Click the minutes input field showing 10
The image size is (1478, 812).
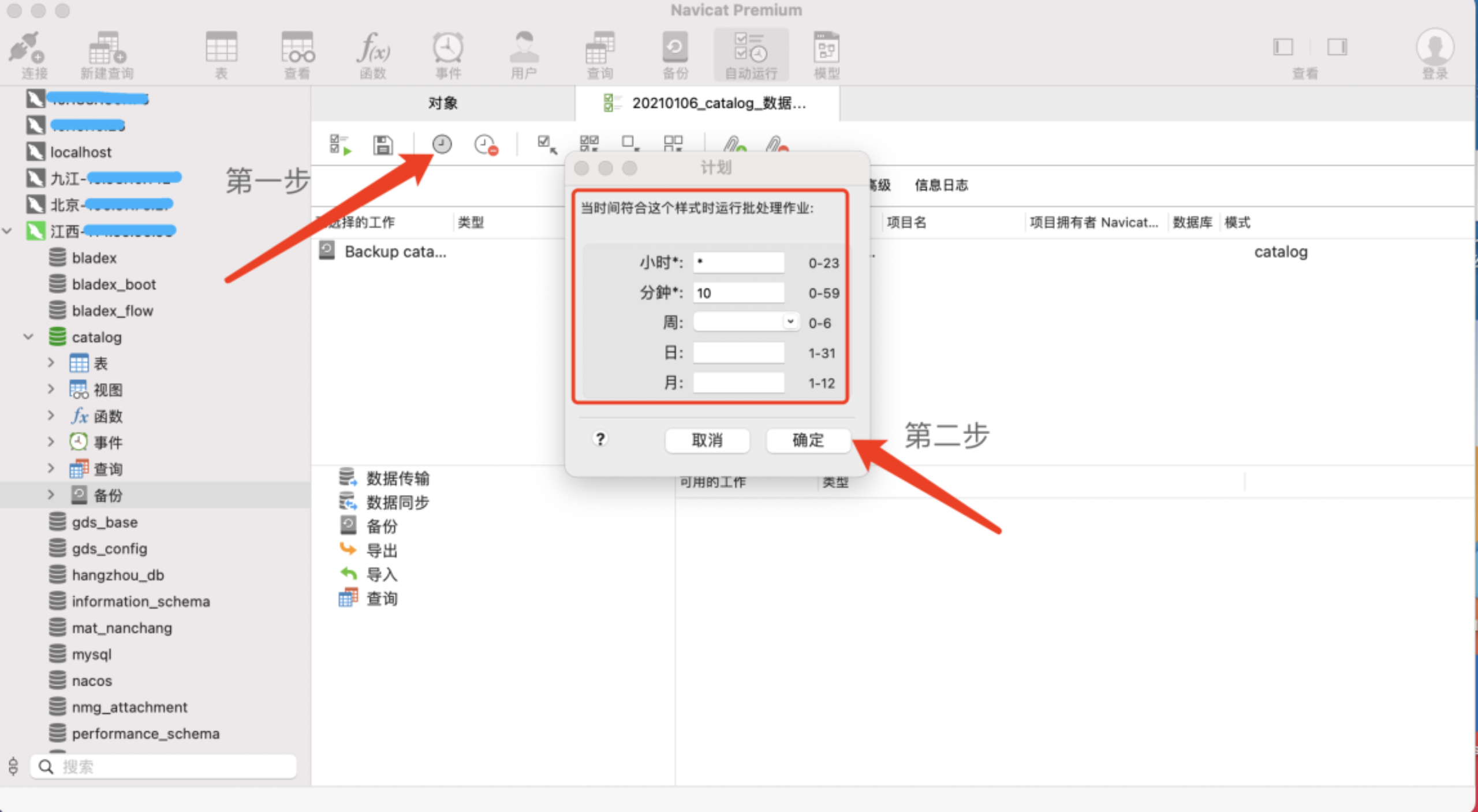point(738,293)
